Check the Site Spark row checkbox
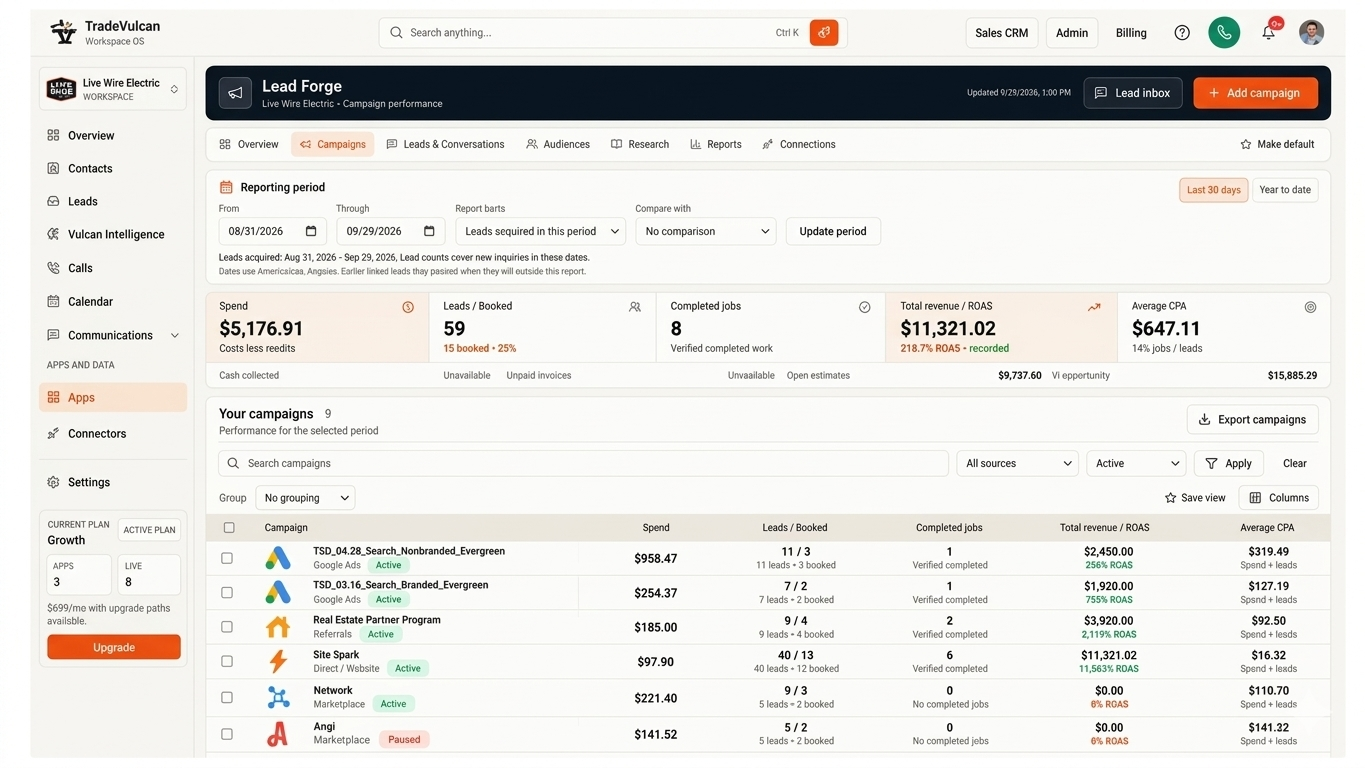The height and width of the screenshot is (768, 1365). 227,661
